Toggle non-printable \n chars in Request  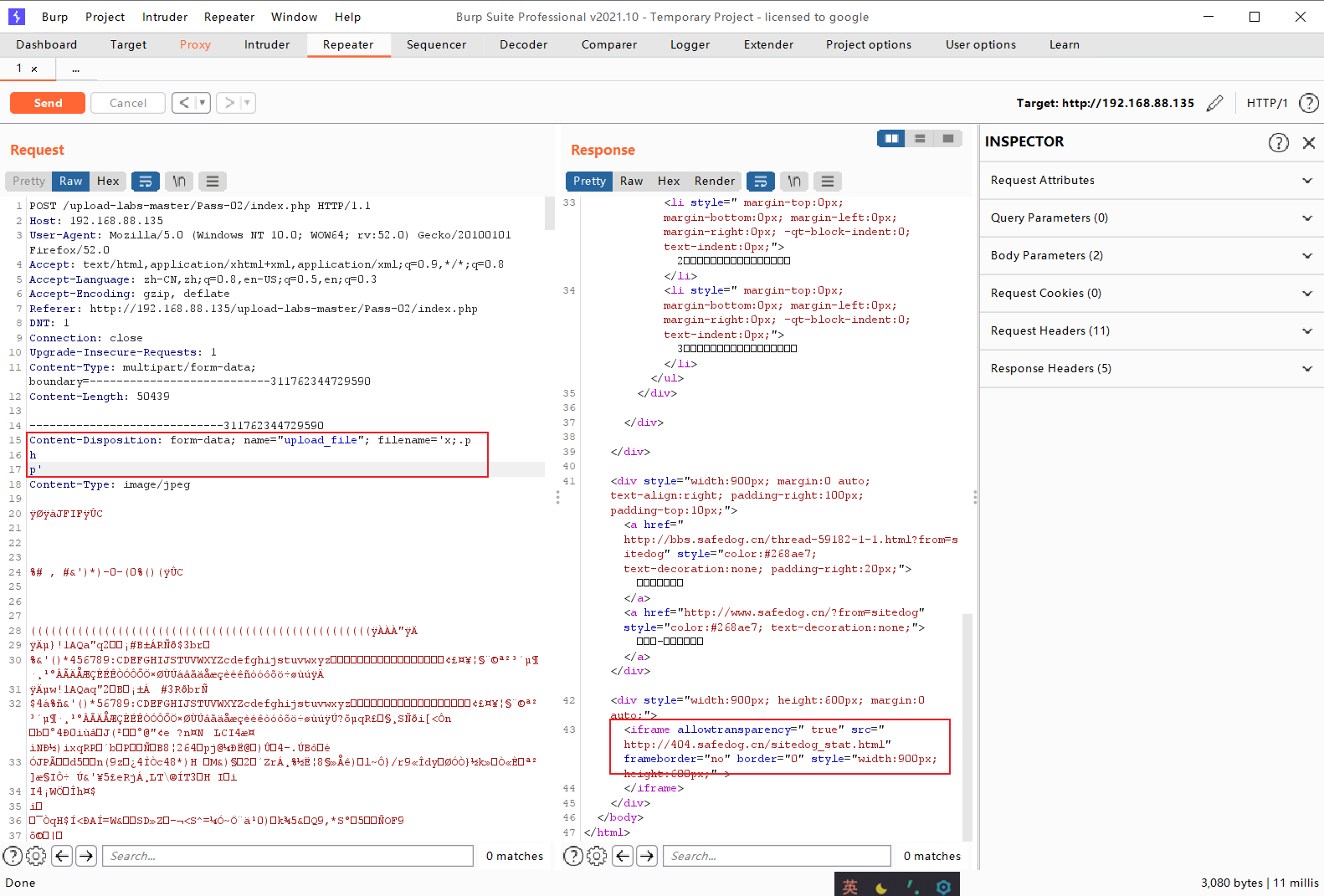coord(179,181)
